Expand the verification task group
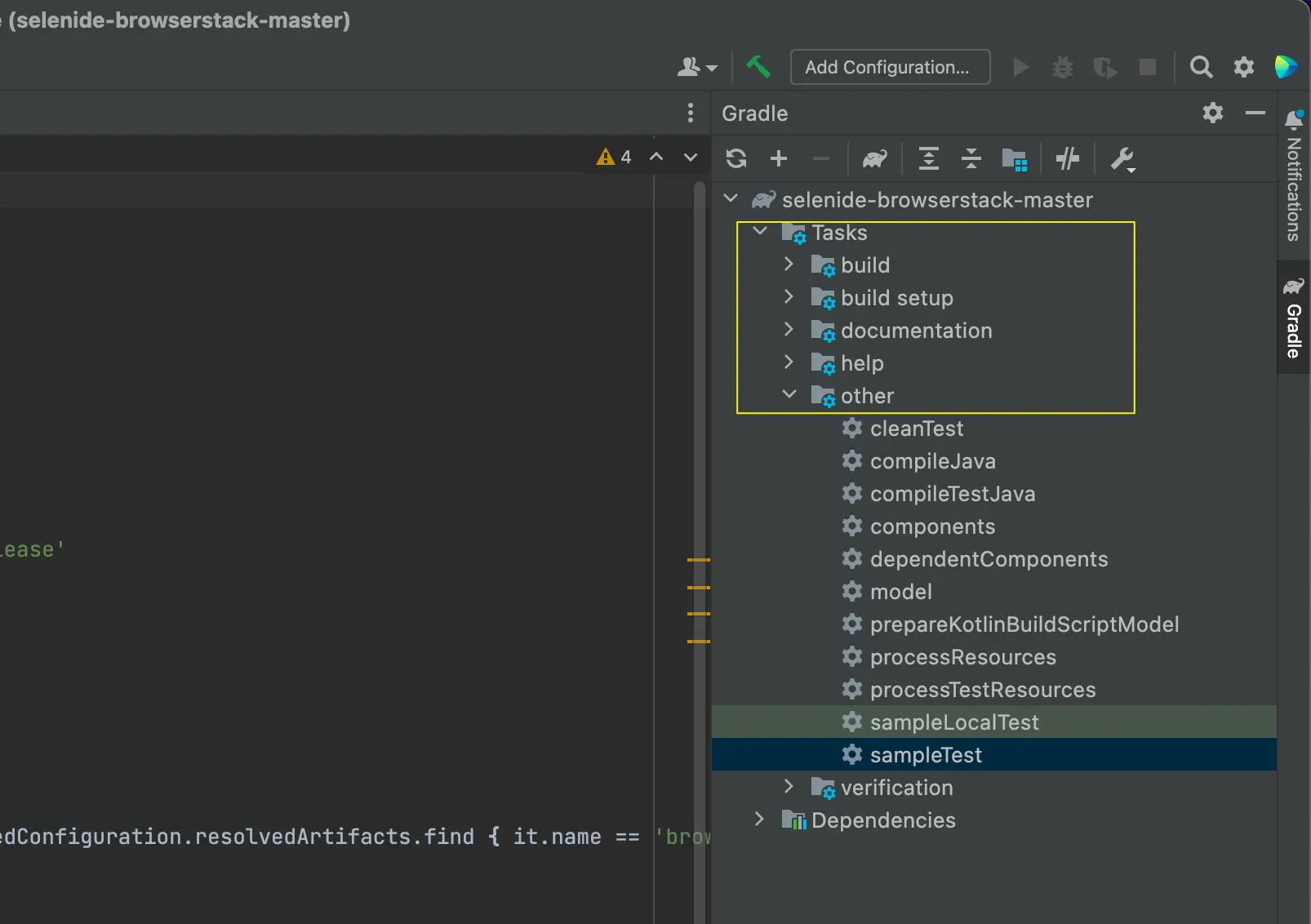 click(789, 787)
